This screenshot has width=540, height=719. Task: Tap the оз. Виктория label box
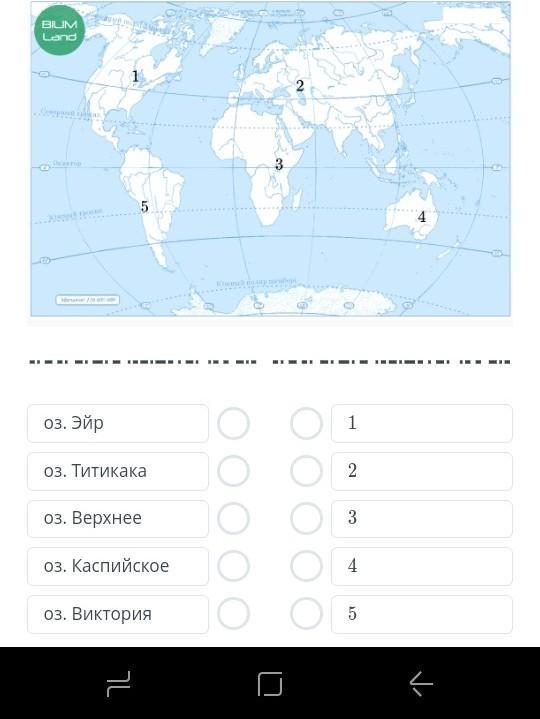pos(118,614)
